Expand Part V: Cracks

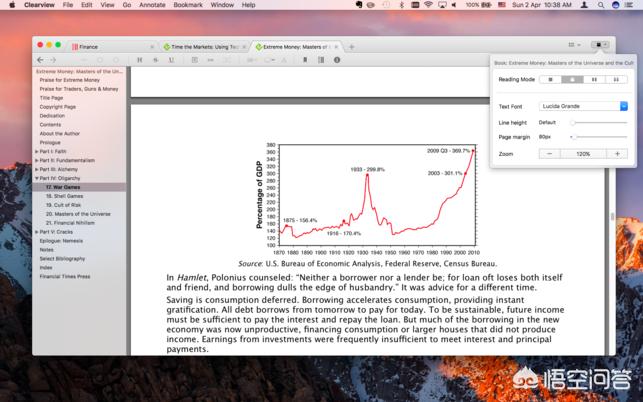(36, 232)
